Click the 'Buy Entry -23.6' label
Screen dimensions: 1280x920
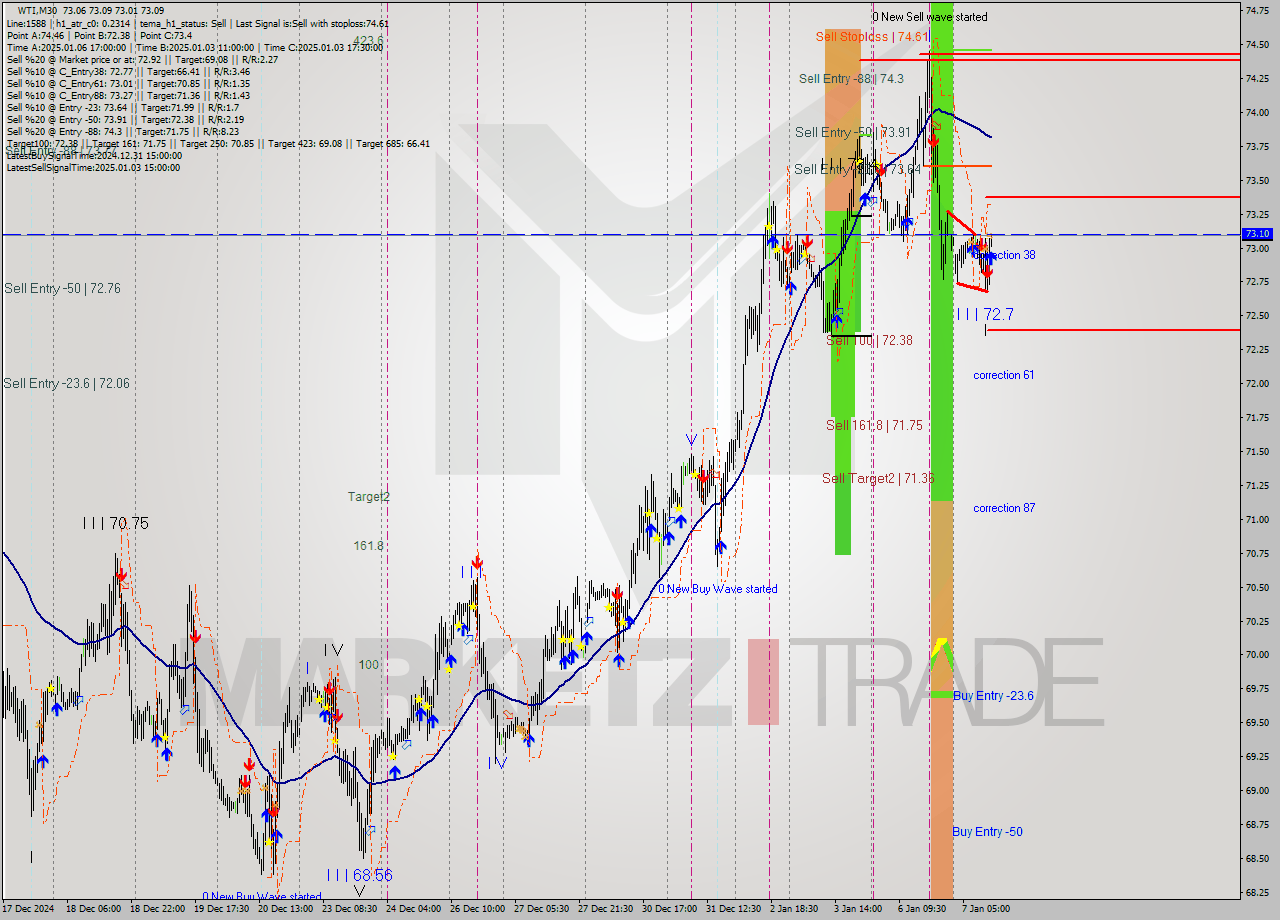(x=993, y=696)
